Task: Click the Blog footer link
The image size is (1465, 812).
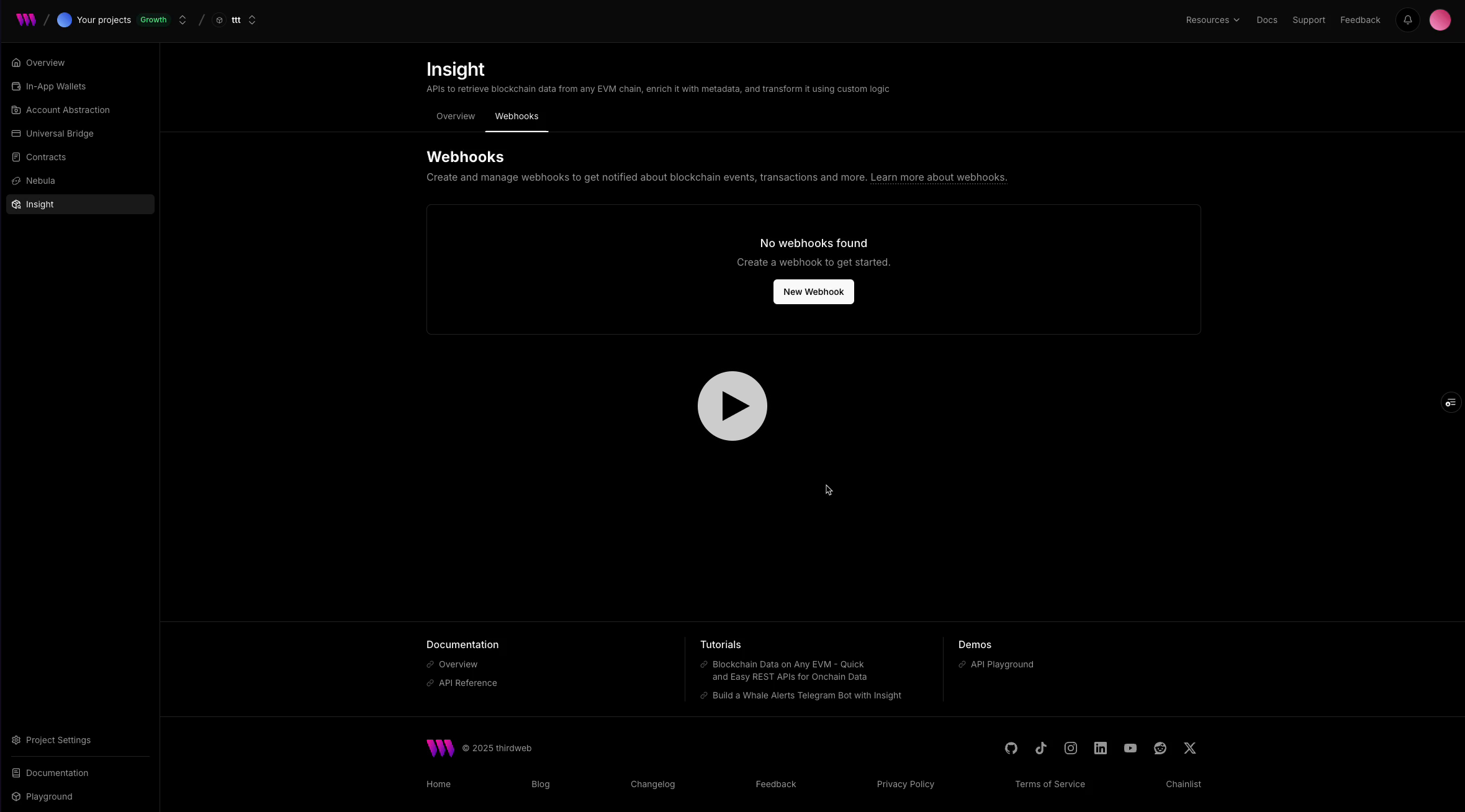Action: (x=541, y=784)
